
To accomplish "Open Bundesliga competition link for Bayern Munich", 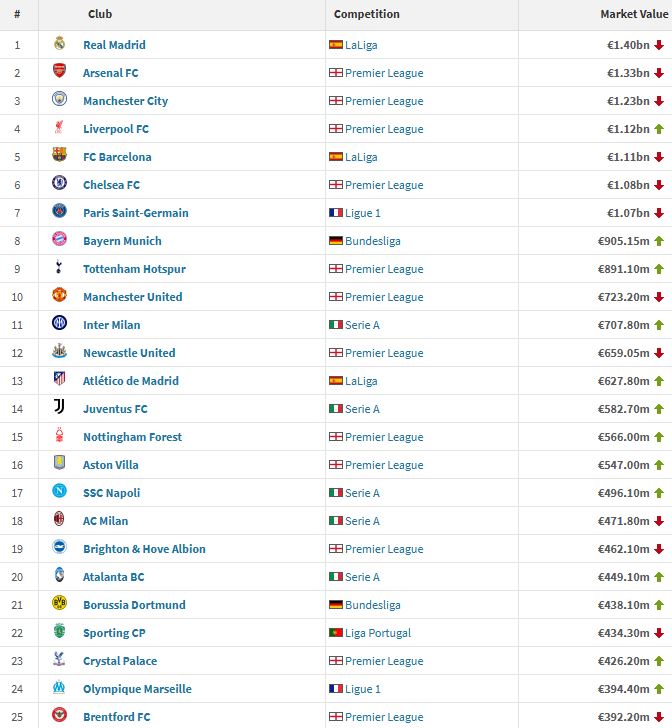I will point(372,241).
